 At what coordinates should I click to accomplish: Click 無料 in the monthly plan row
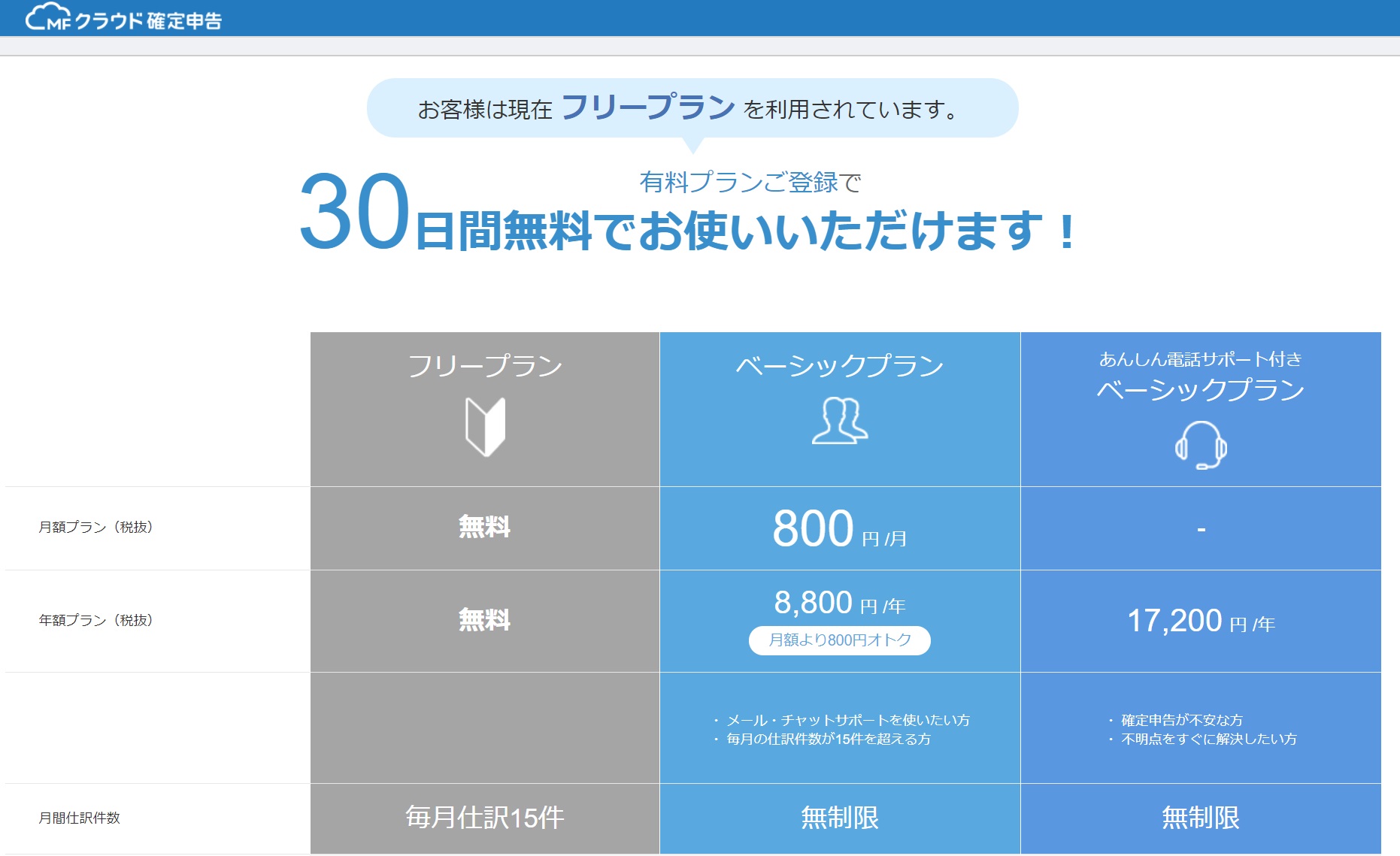(x=485, y=527)
